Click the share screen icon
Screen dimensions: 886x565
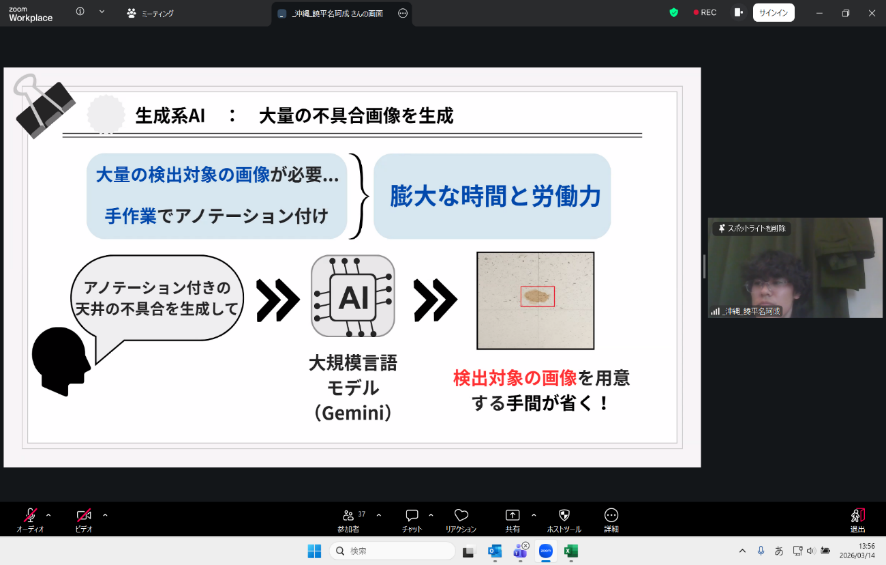513,516
